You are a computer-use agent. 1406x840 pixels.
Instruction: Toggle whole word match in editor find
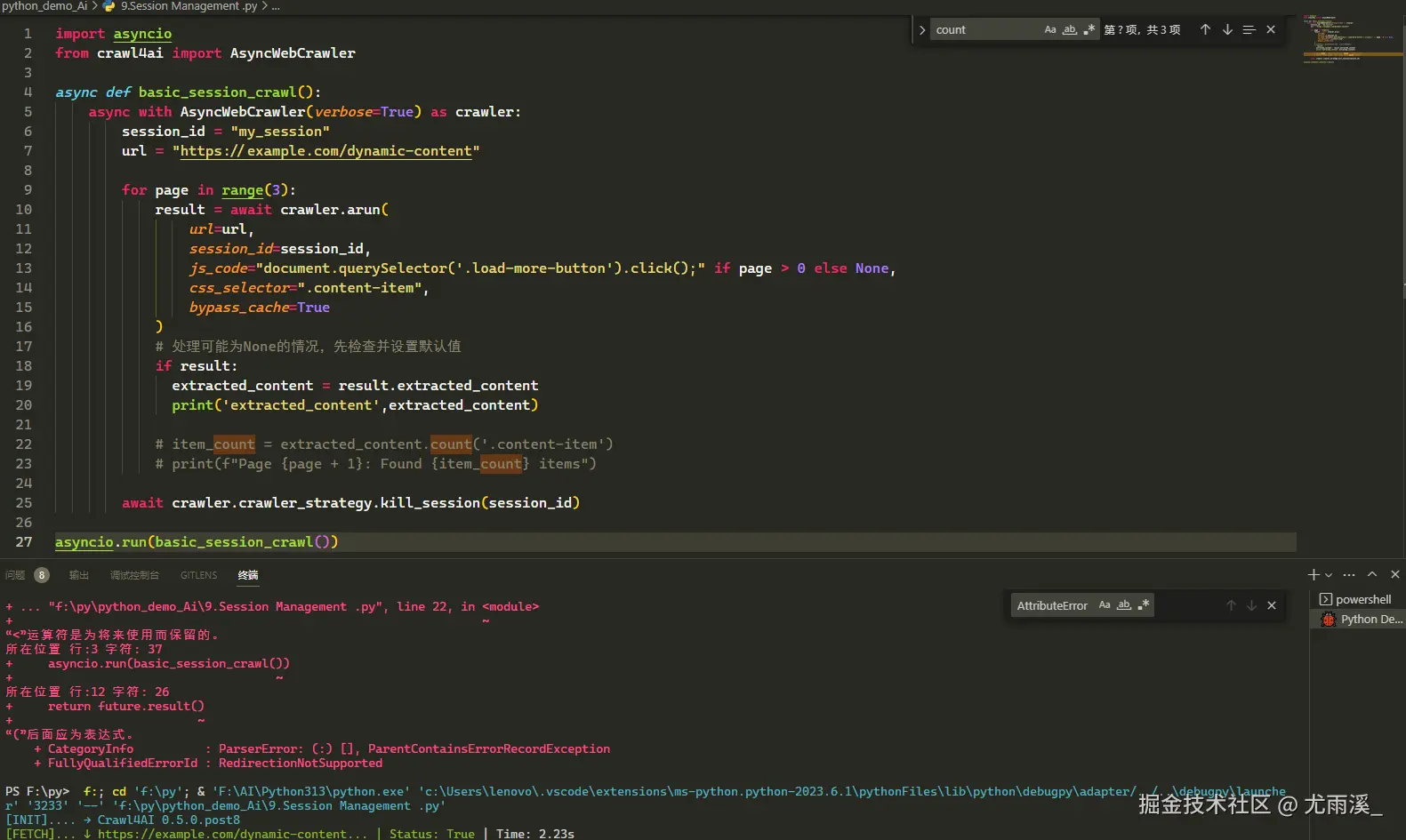tap(1070, 29)
